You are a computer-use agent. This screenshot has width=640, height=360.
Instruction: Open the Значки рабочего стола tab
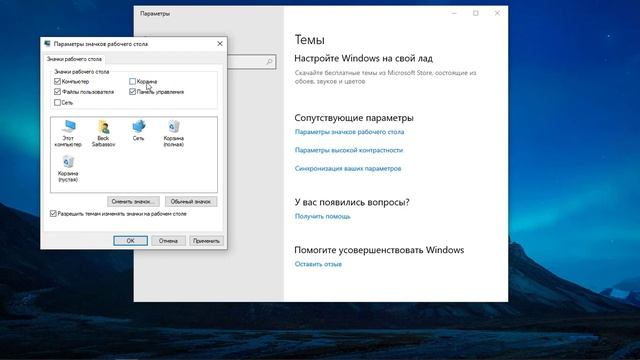74,59
